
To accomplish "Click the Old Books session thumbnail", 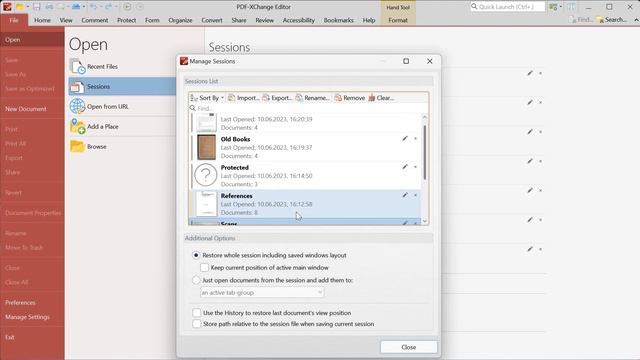I will pyautogui.click(x=206, y=147).
